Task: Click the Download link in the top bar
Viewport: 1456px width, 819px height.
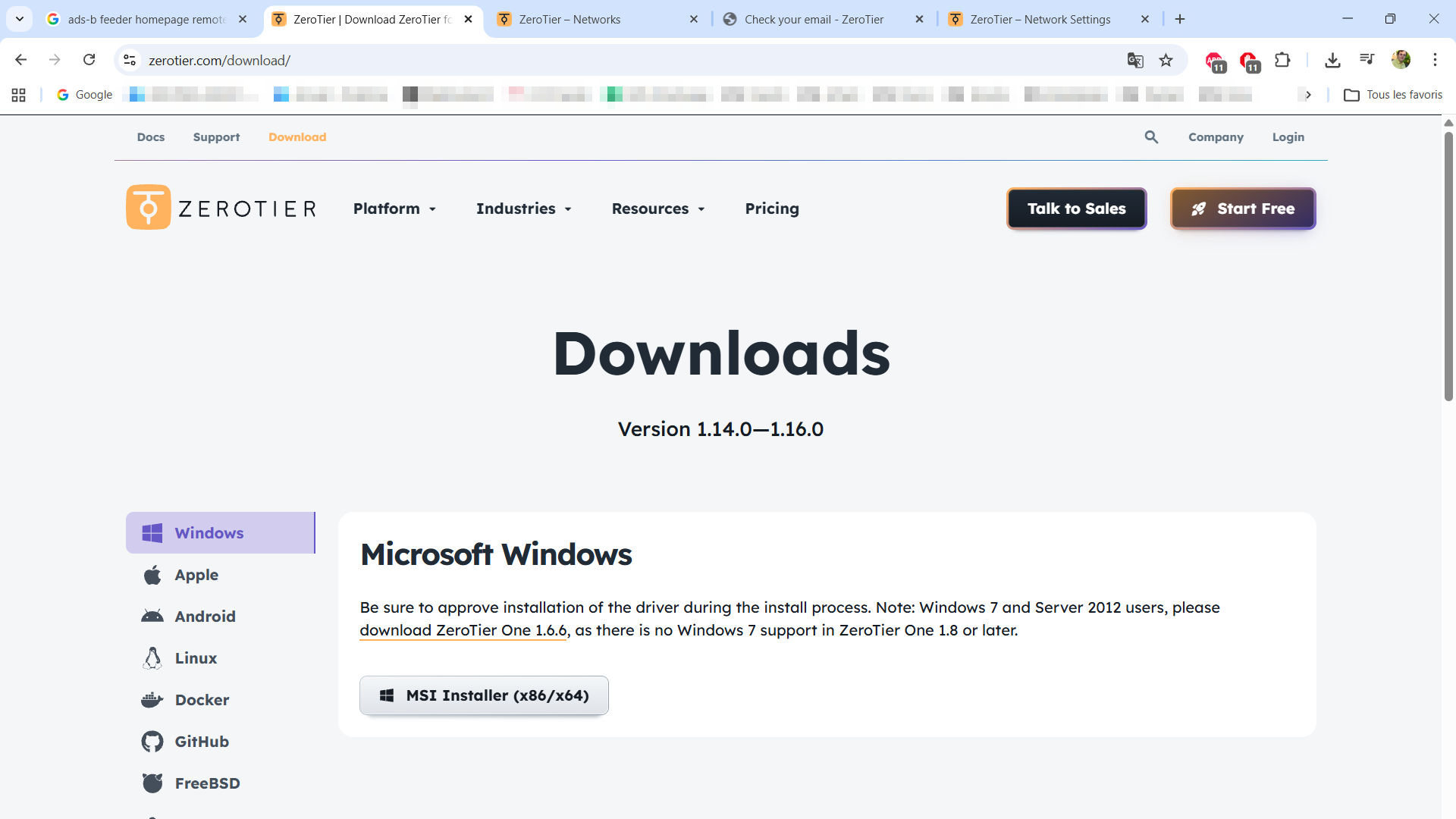Action: (297, 137)
